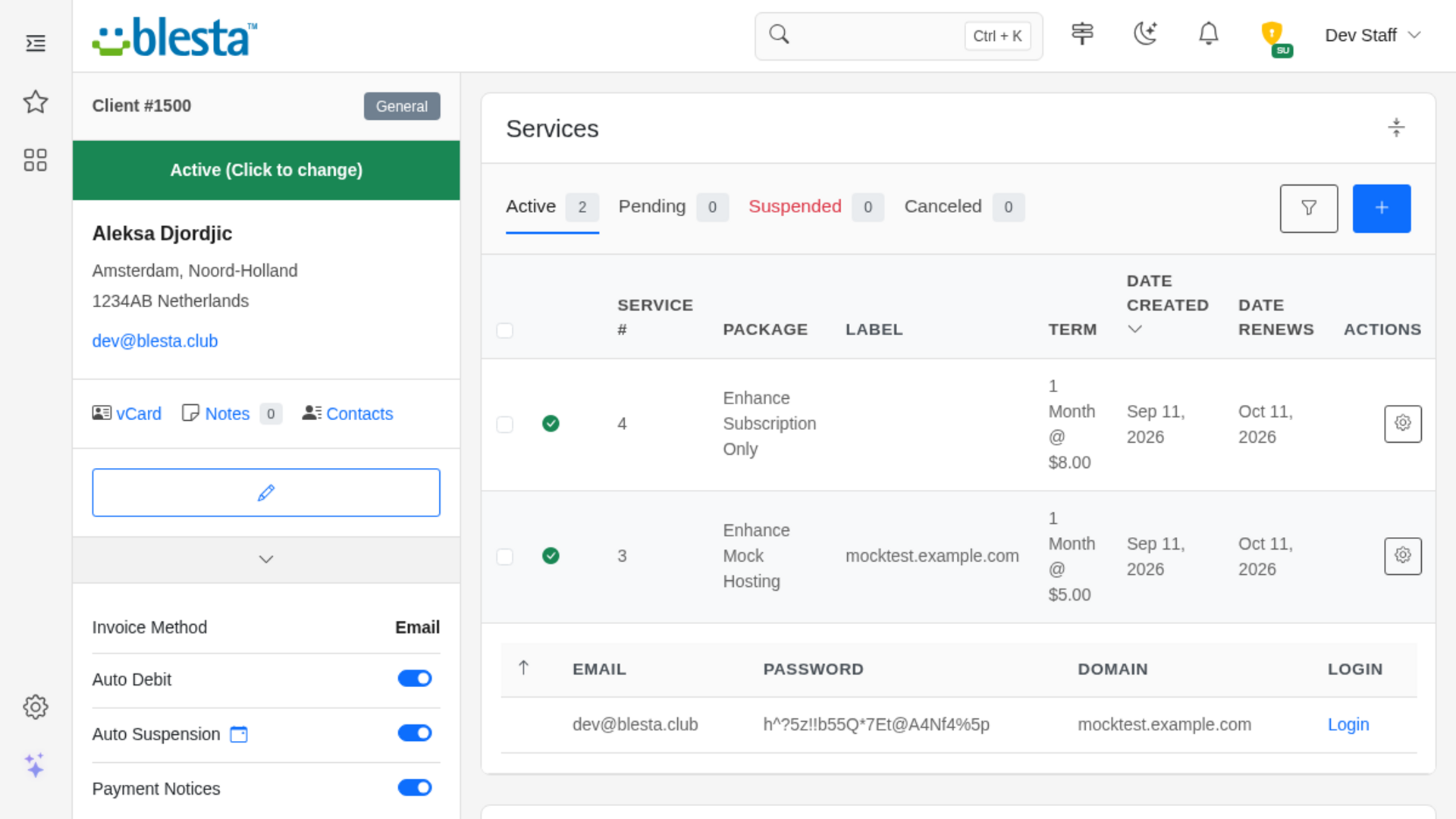Click the search magnifier icon
This screenshot has height=819, width=1456.
779,35
